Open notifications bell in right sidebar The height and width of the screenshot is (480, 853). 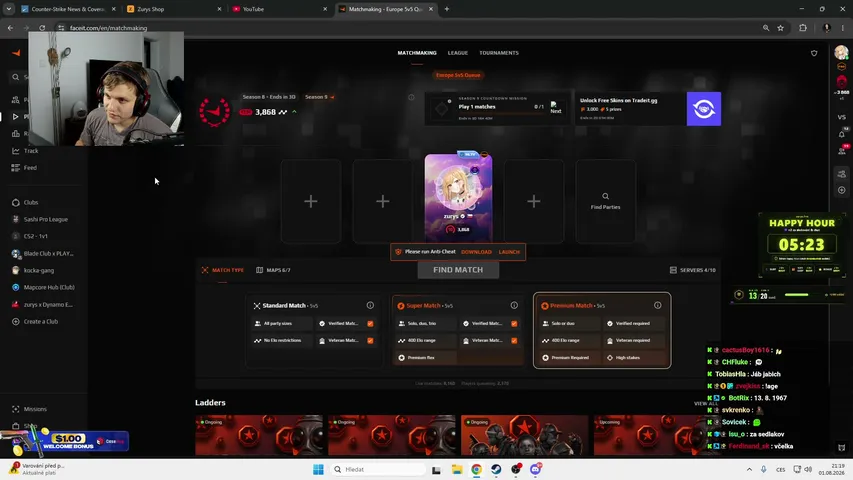point(842,134)
